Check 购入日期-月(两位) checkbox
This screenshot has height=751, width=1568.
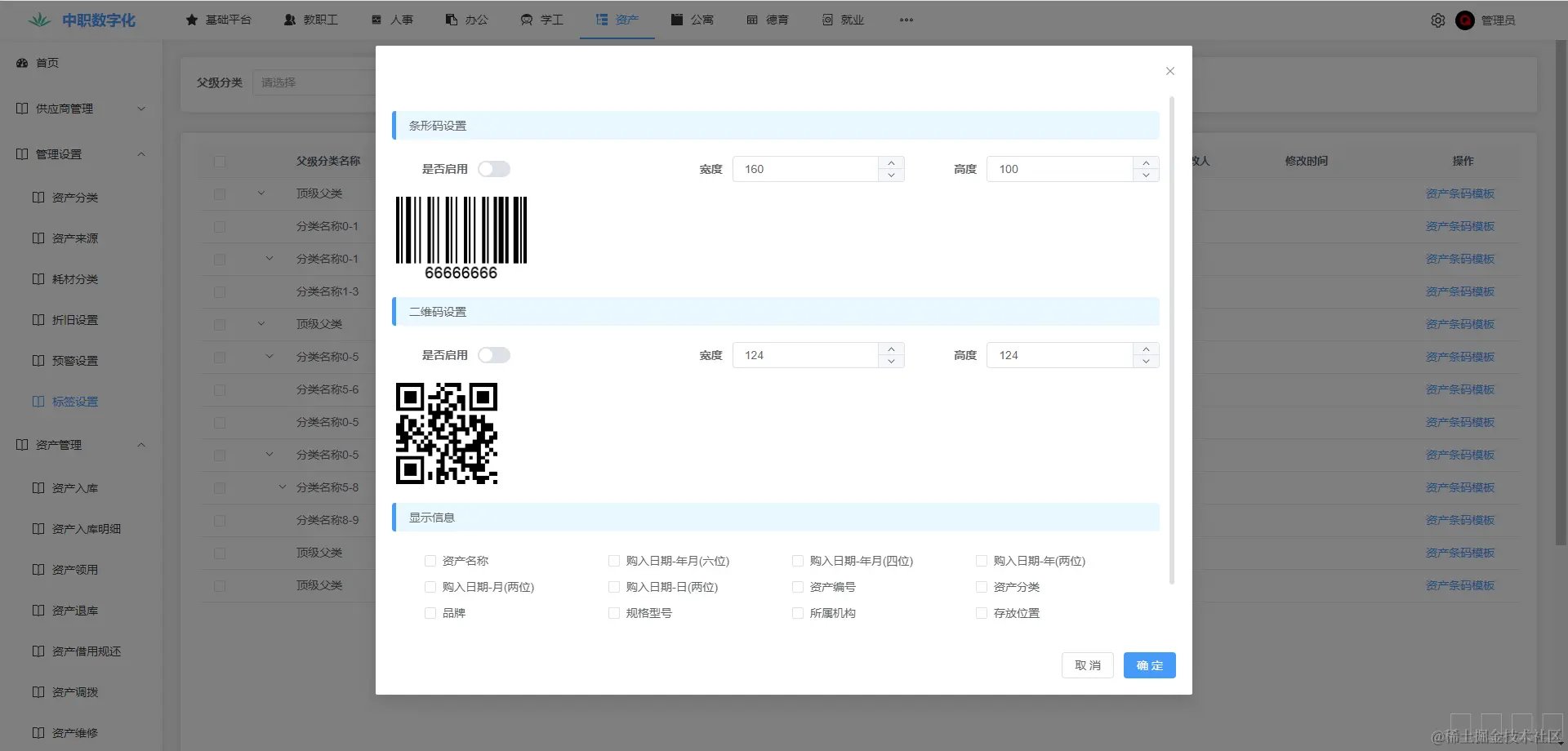tap(430, 587)
